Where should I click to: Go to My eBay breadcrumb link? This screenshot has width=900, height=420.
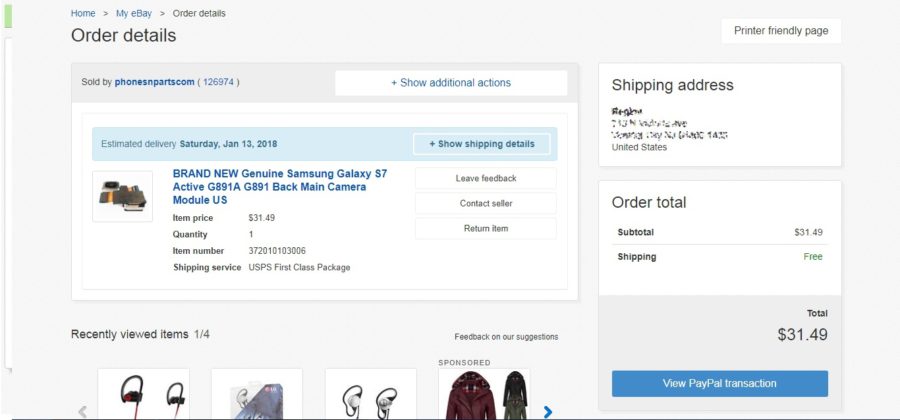(135, 13)
